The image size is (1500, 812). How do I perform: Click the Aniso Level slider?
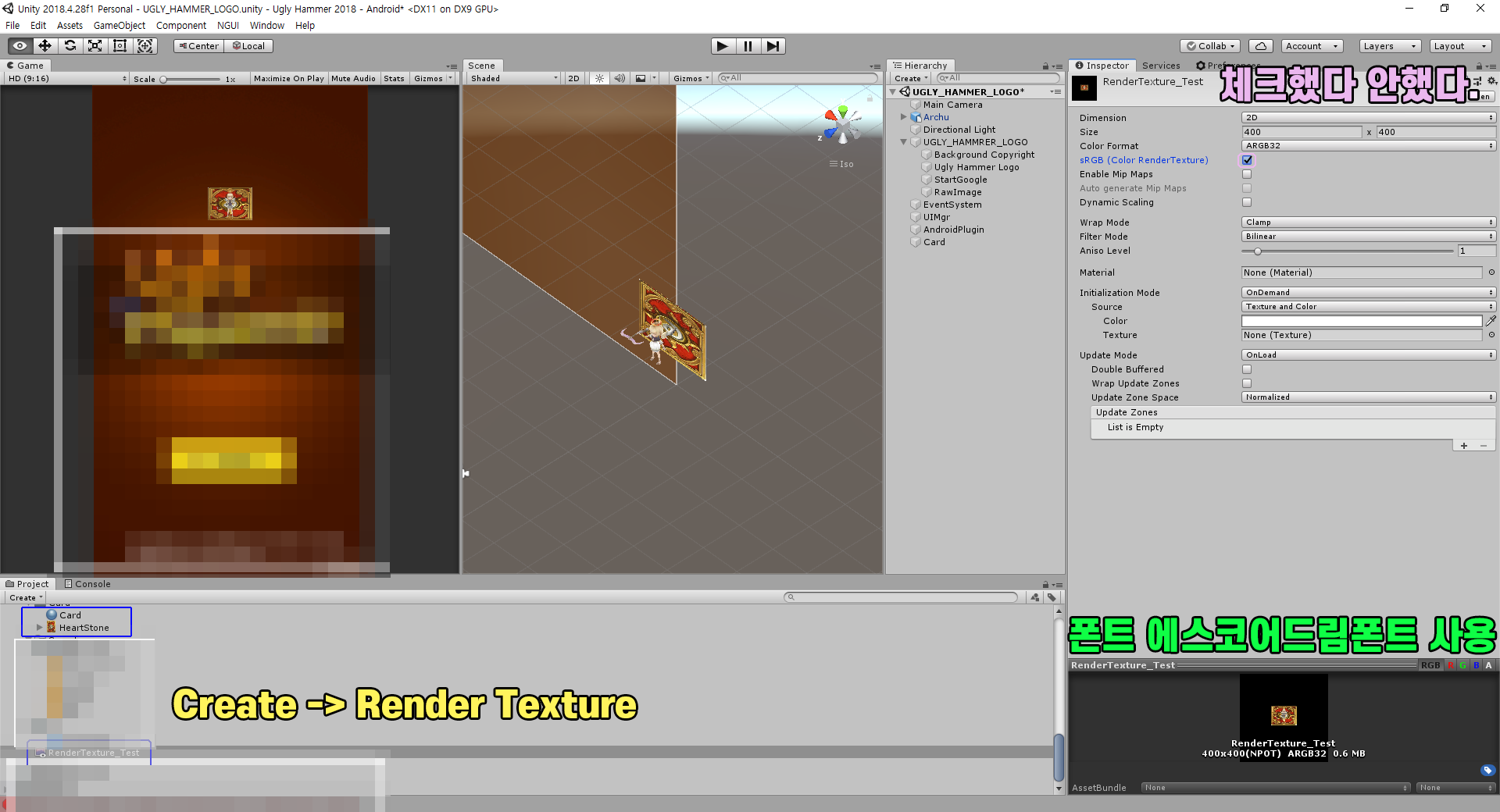pyautogui.click(x=1347, y=251)
